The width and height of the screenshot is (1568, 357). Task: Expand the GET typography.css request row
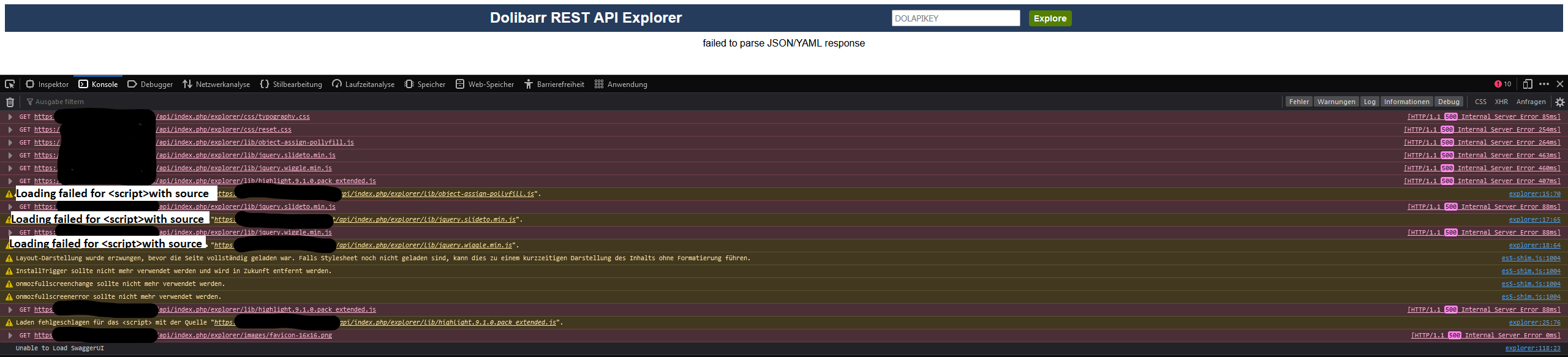tap(10, 116)
